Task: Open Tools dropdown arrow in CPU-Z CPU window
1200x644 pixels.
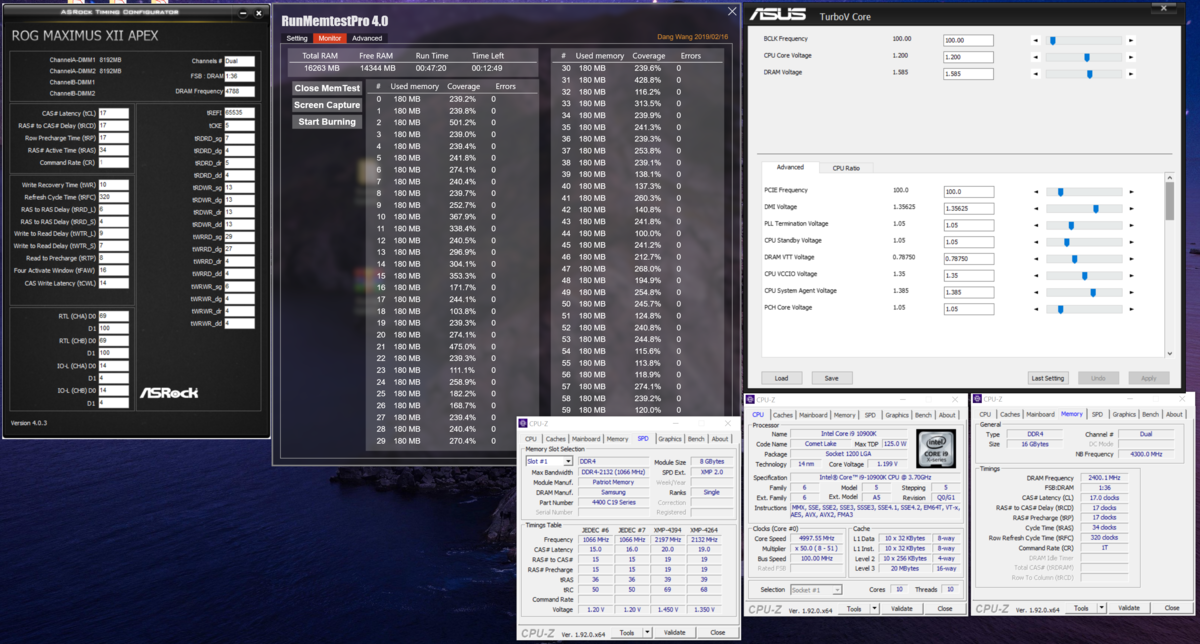Action: point(875,608)
